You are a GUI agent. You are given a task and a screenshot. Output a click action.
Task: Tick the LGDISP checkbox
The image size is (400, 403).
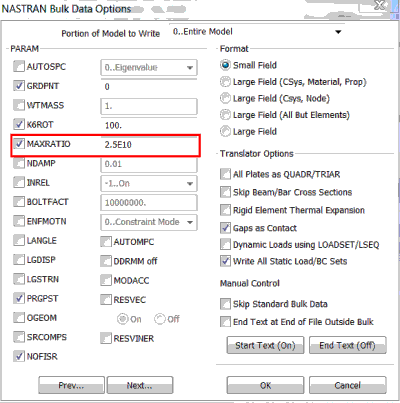coord(19,259)
